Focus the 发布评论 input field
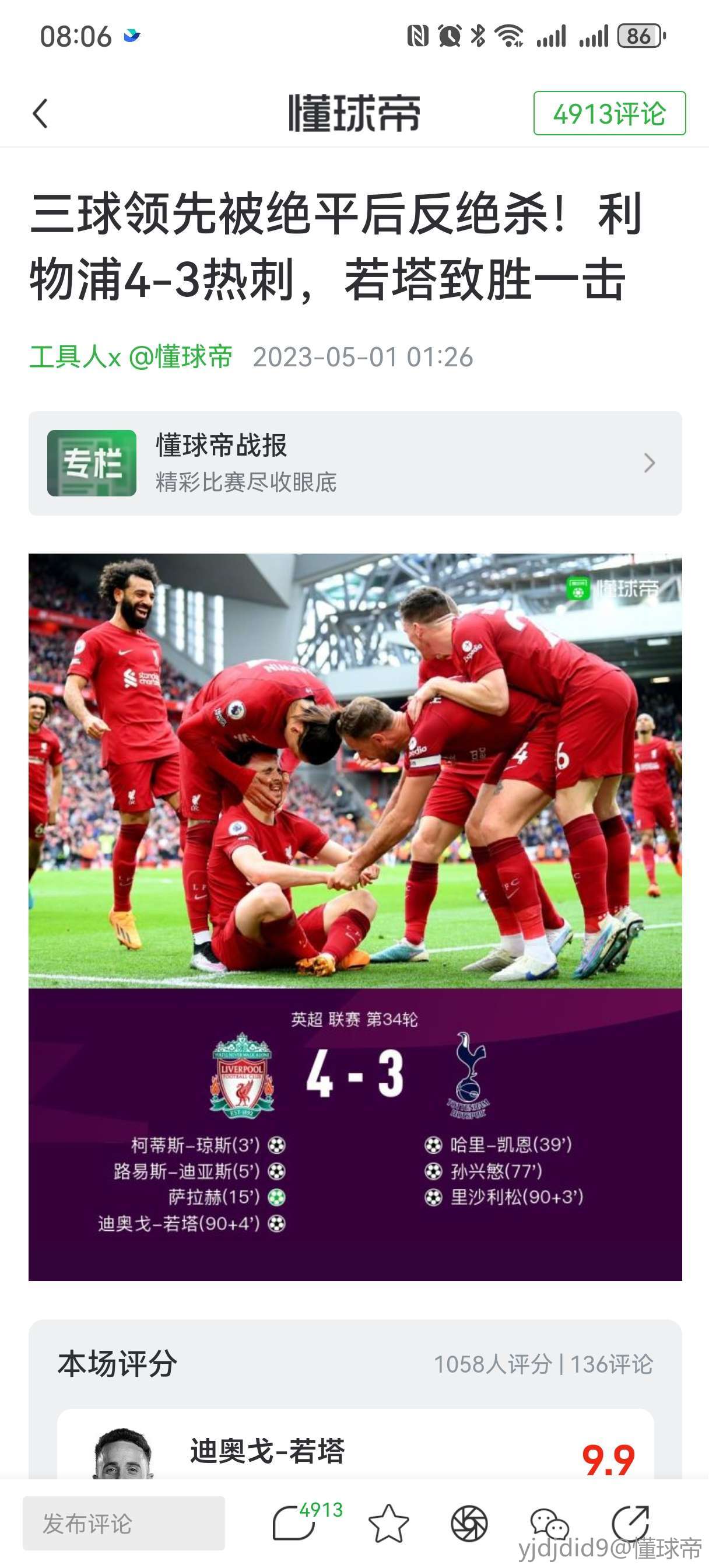Screen dimensions: 709x1568 pos(124,1524)
